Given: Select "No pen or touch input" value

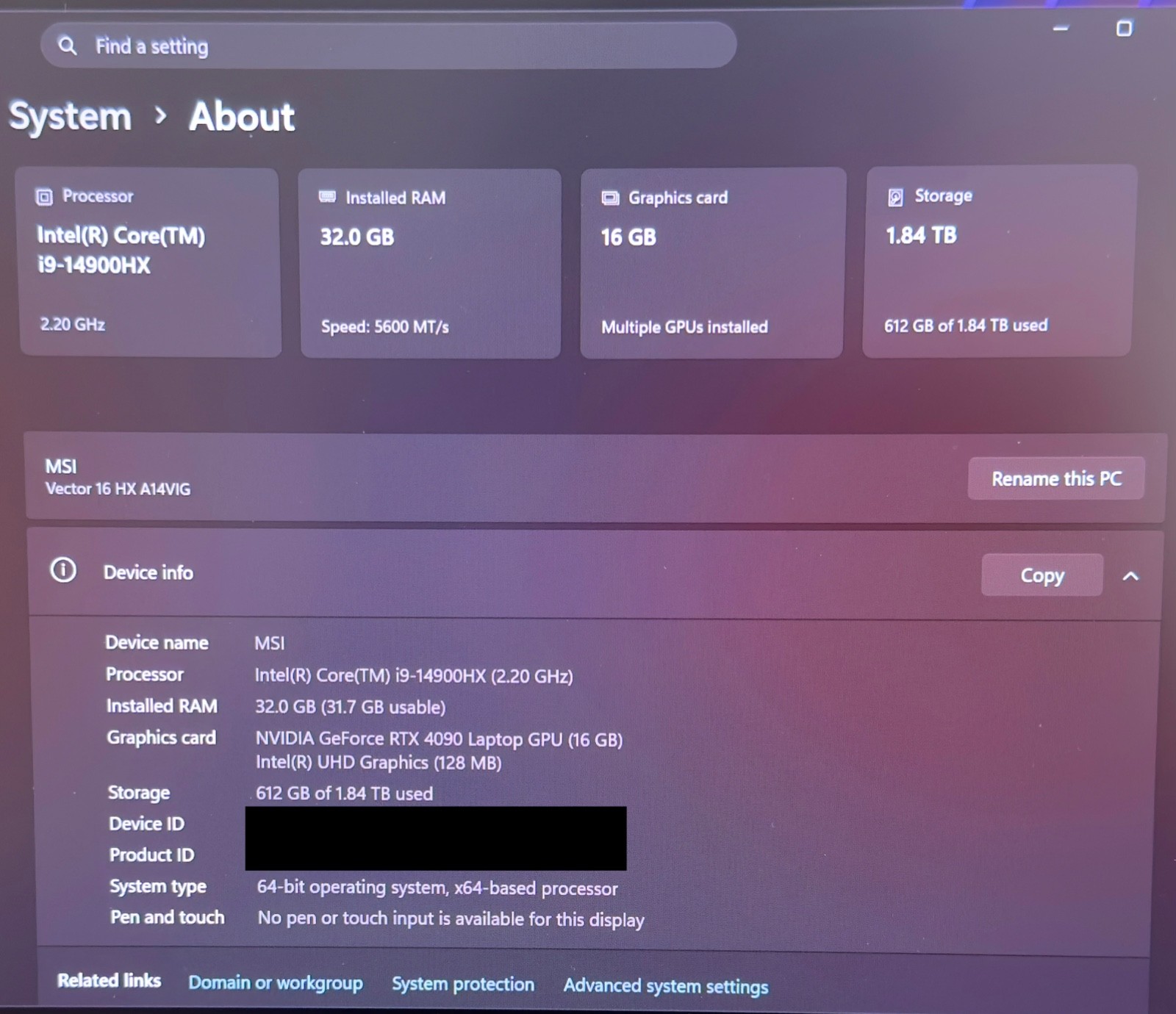Looking at the screenshot, I should pyautogui.click(x=451, y=918).
